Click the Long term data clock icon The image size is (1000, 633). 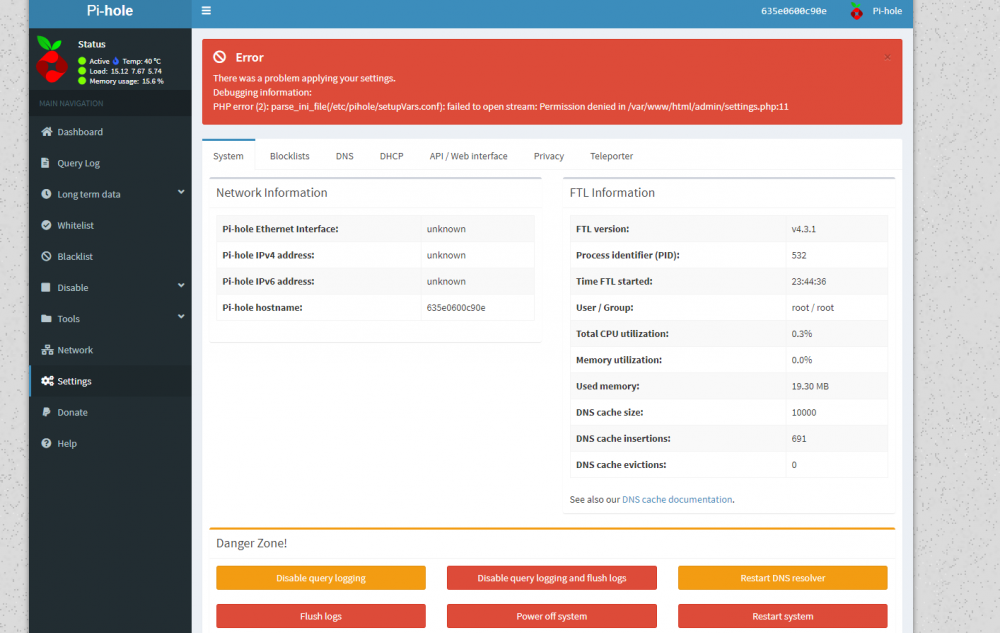click(46, 194)
